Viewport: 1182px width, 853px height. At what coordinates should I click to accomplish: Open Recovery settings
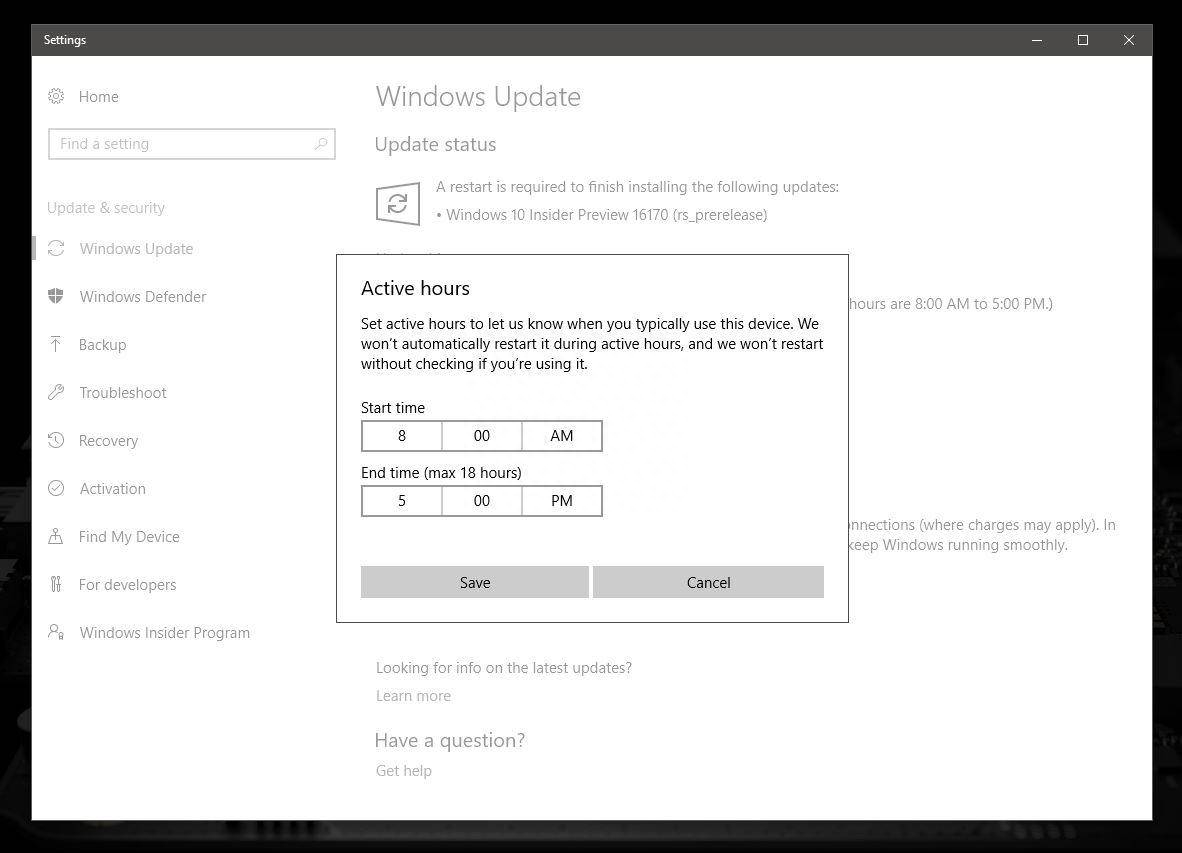(108, 440)
